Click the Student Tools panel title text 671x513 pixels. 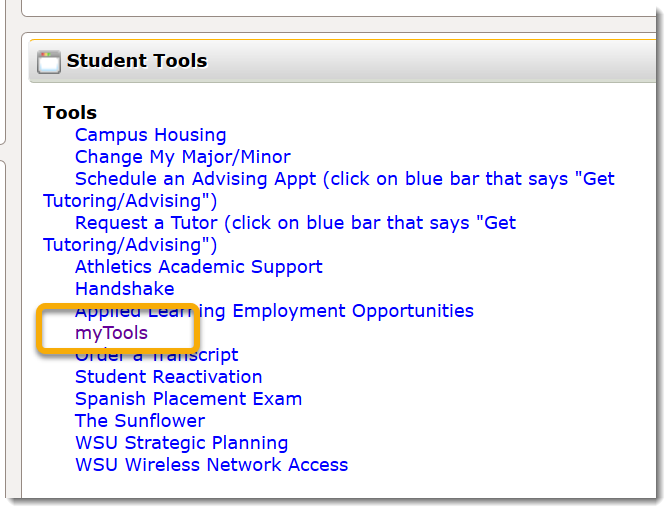(136, 61)
